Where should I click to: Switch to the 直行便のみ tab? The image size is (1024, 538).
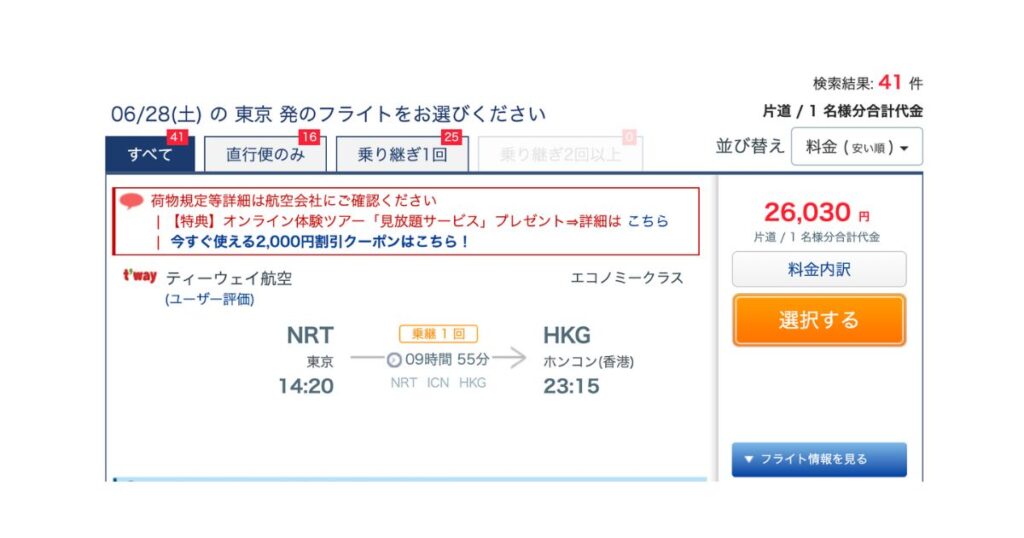[265, 155]
